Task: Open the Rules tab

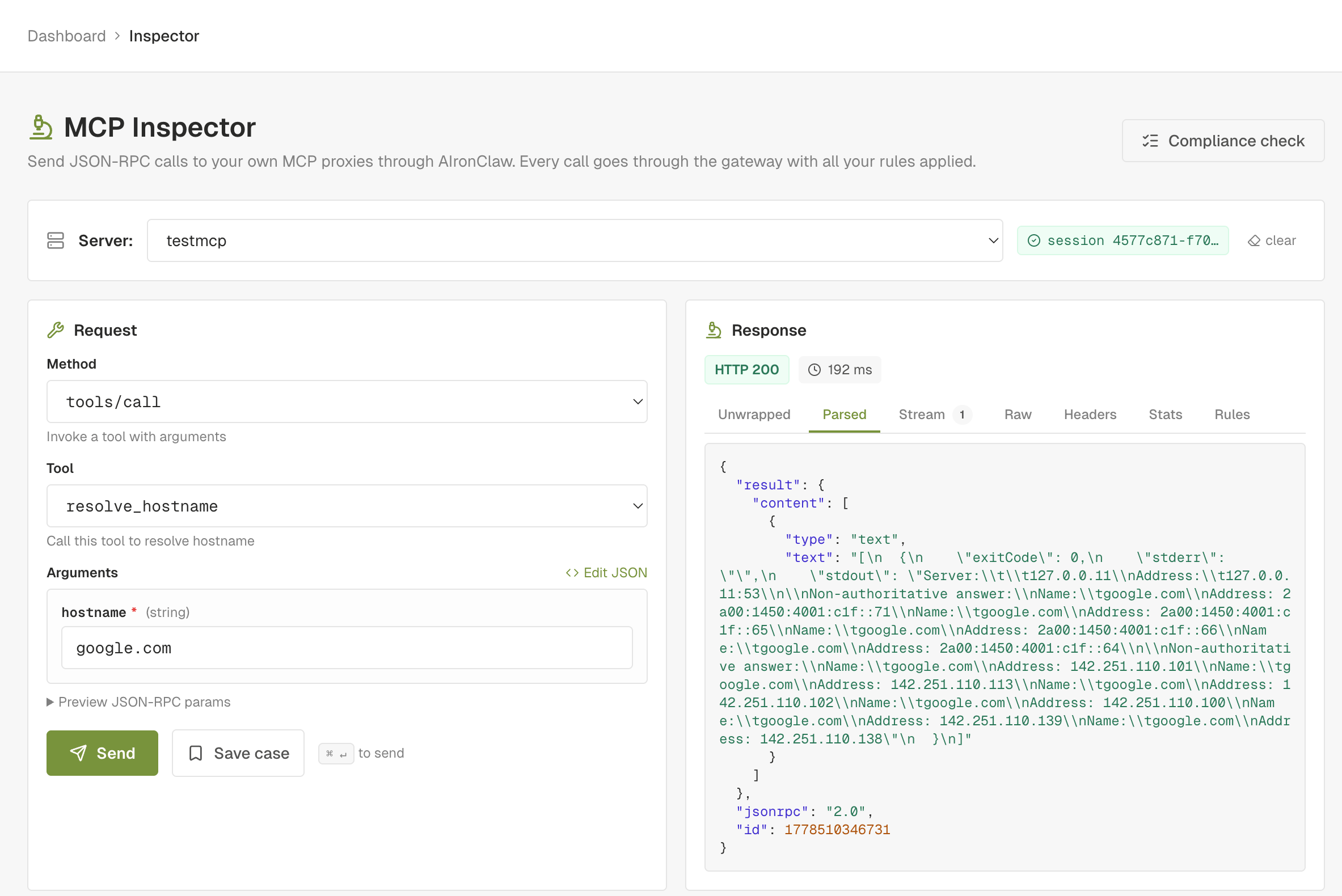Action: [x=1232, y=415]
